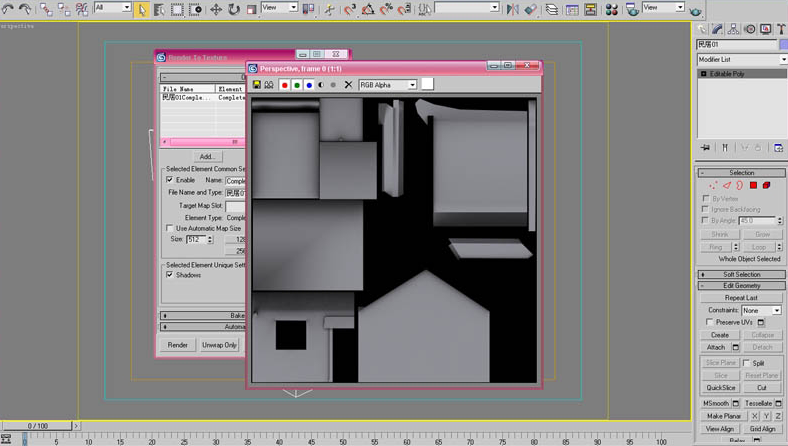This screenshot has width=788, height=446.
Task: Click the Clear (X) icon in render window
Action: coord(348,85)
